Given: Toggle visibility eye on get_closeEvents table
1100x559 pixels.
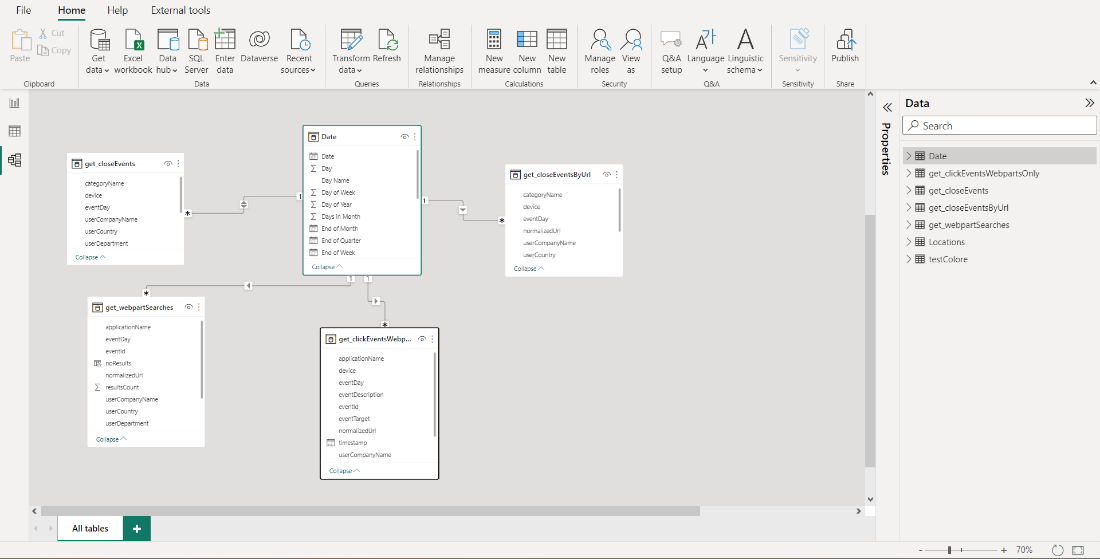Looking at the screenshot, I should pyautogui.click(x=168, y=163).
